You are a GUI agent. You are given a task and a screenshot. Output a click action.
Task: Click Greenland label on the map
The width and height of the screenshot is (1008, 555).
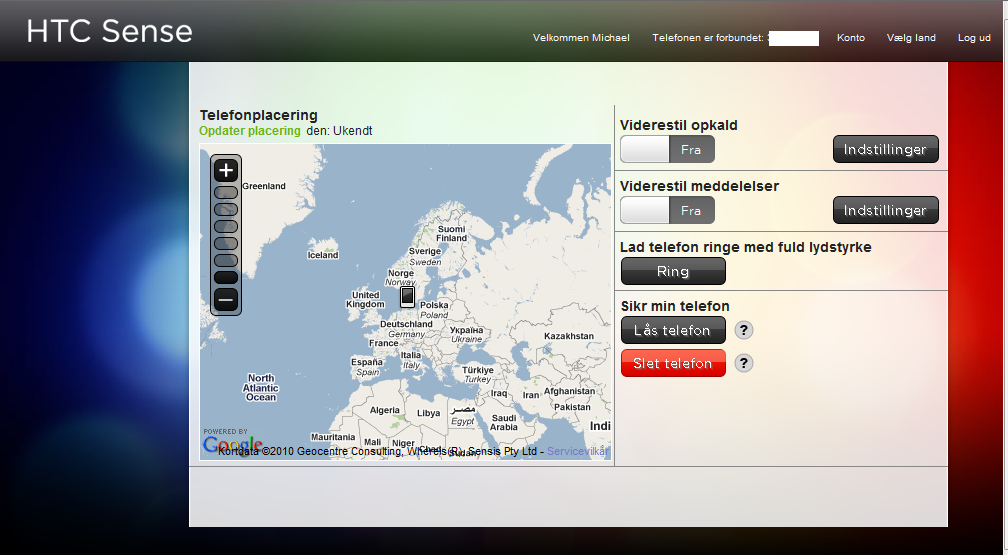264,186
